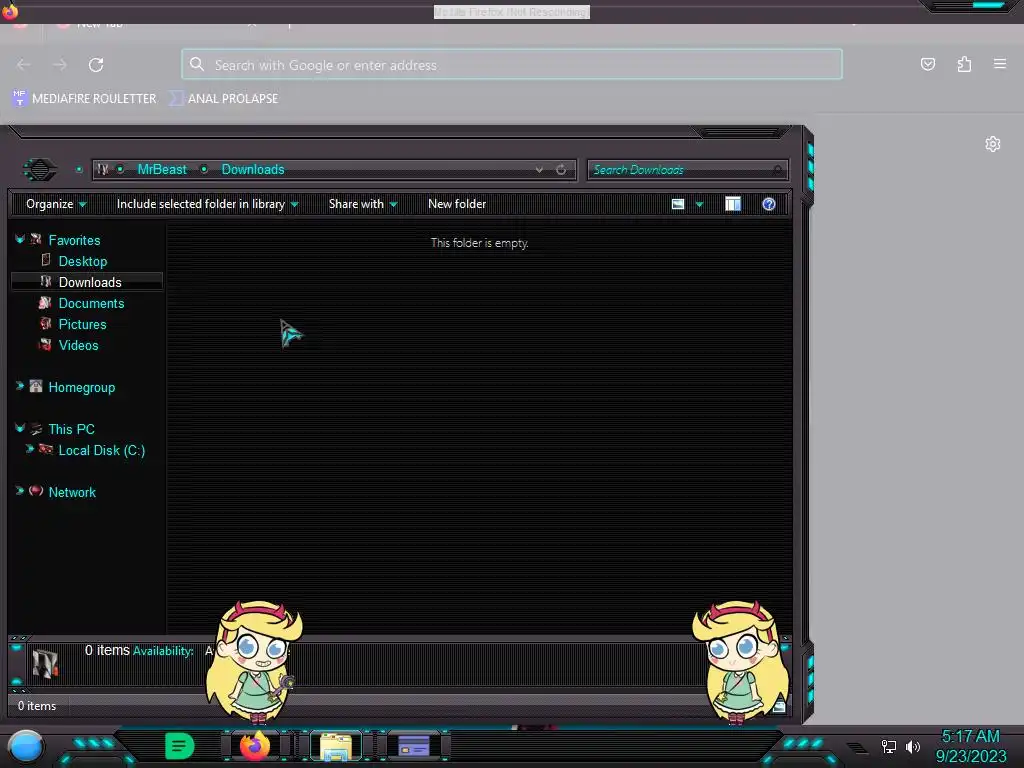This screenshot has height=768, width=1024.
Task: Open the MEDIAFIRE ROULETTER bookmark
Action: point(84,99)
